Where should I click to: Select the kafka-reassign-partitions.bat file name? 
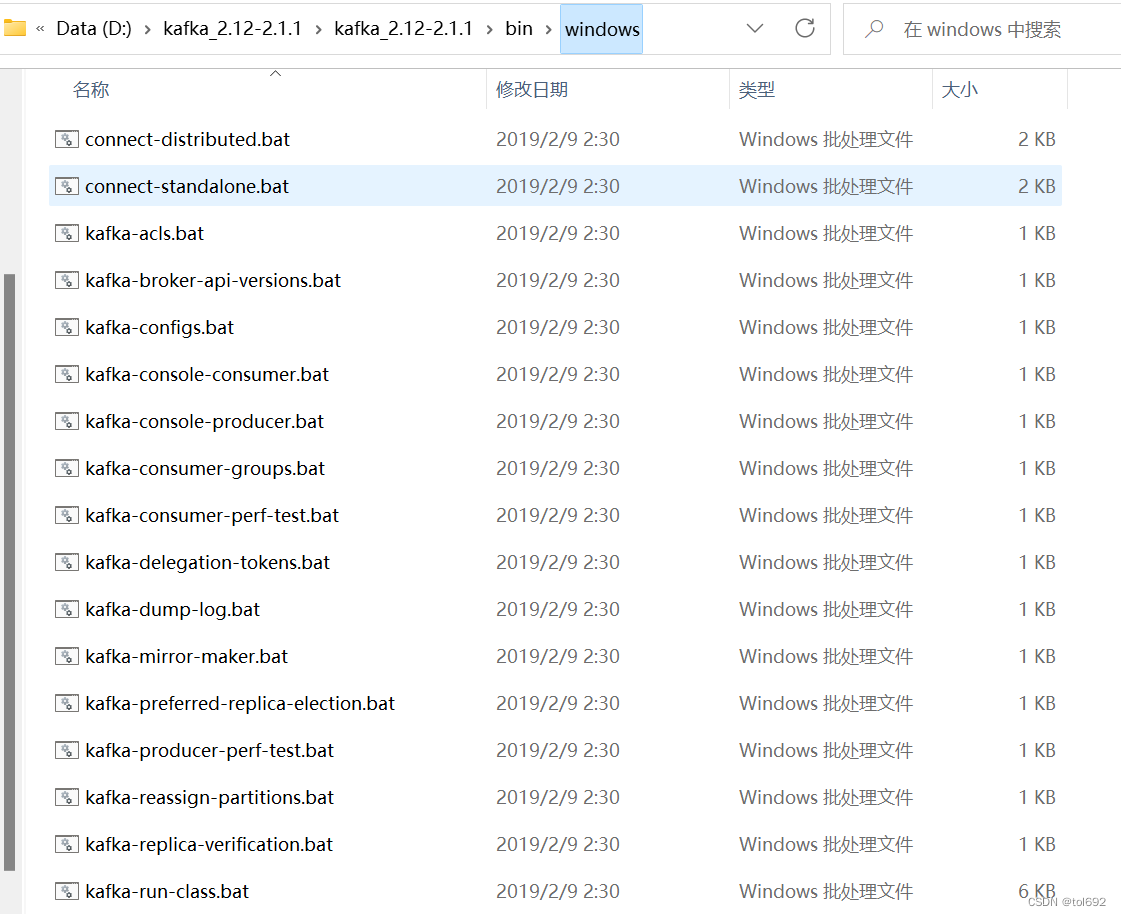209,797
